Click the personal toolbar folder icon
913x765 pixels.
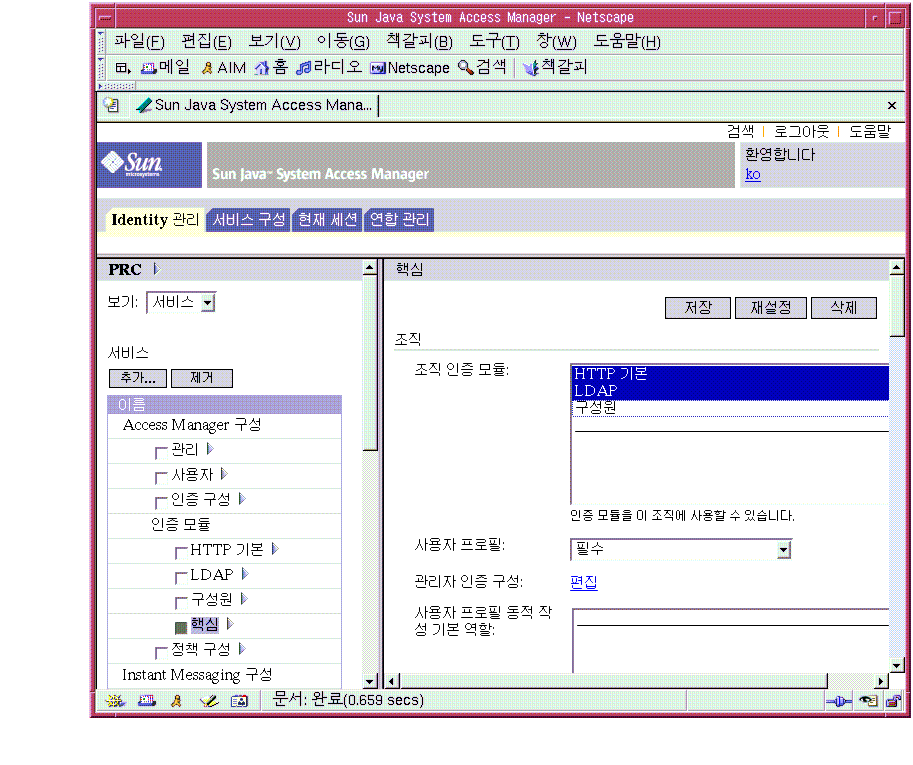pos(122,68)
